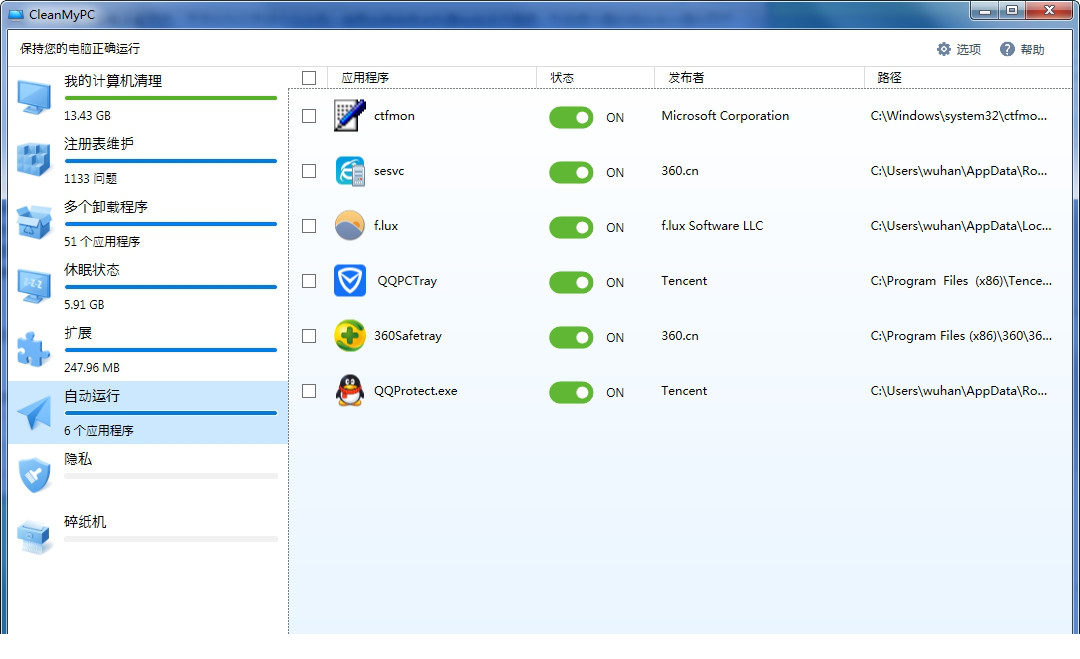The image size is (1080, 659).
Task: Tick the select-all checkbox in header
Action: tap(309, 78)
